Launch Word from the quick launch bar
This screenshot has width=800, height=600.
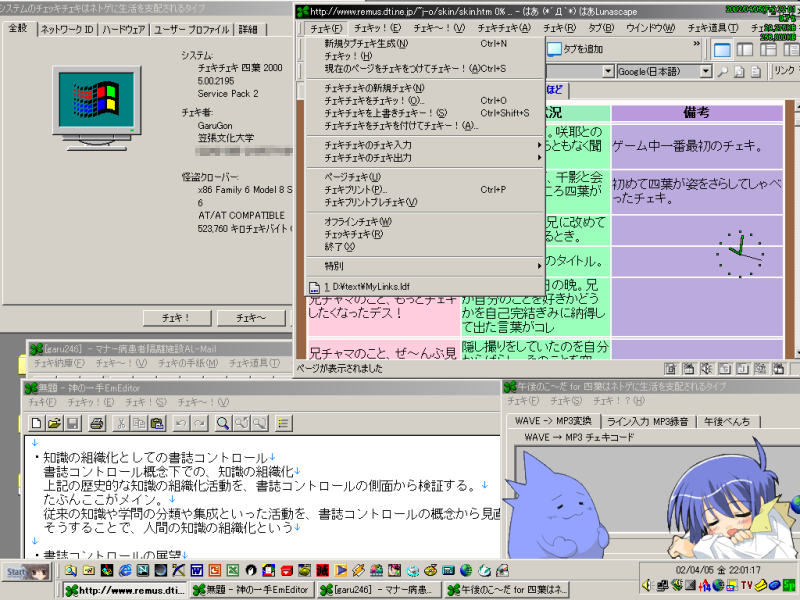(196, 570)
